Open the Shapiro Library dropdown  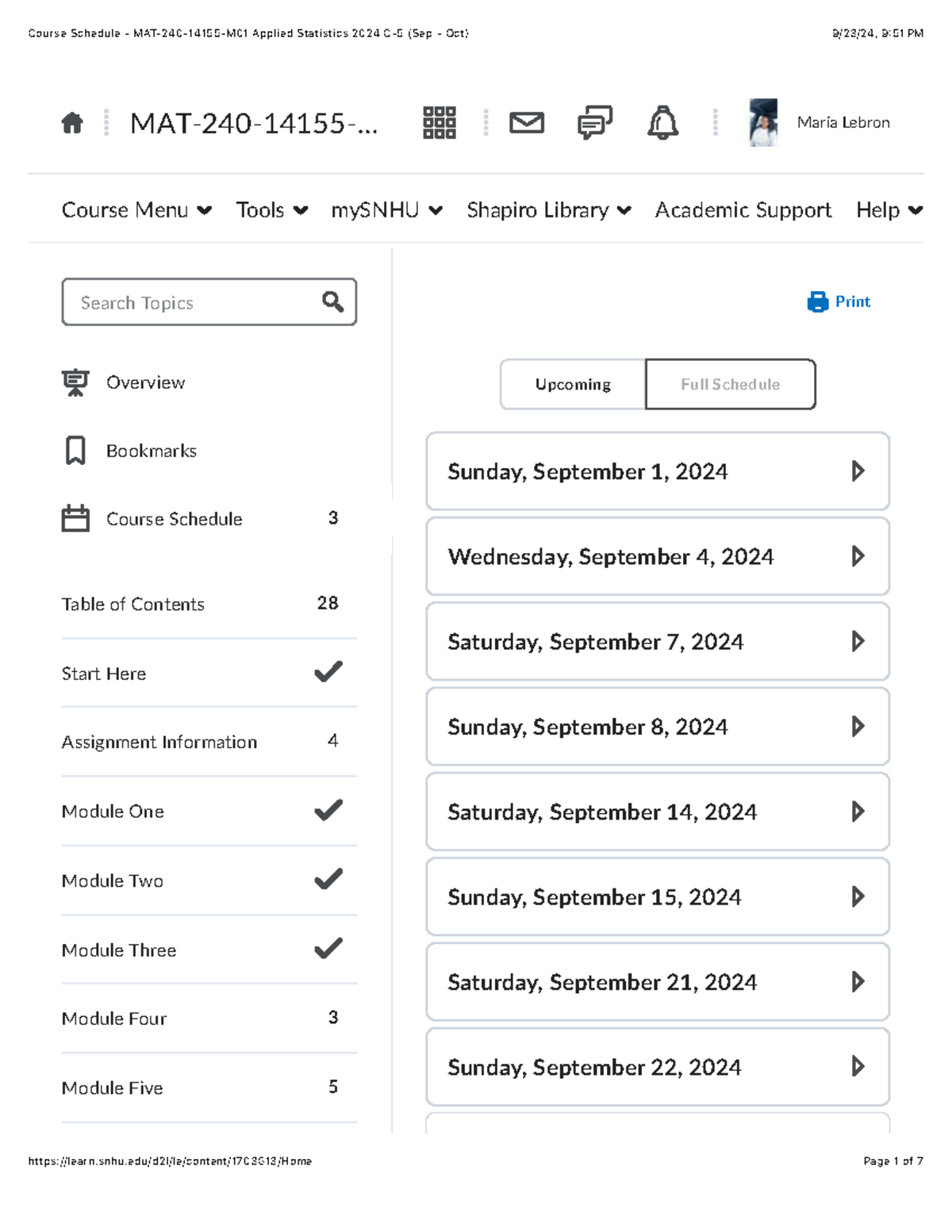coord(549,210)
